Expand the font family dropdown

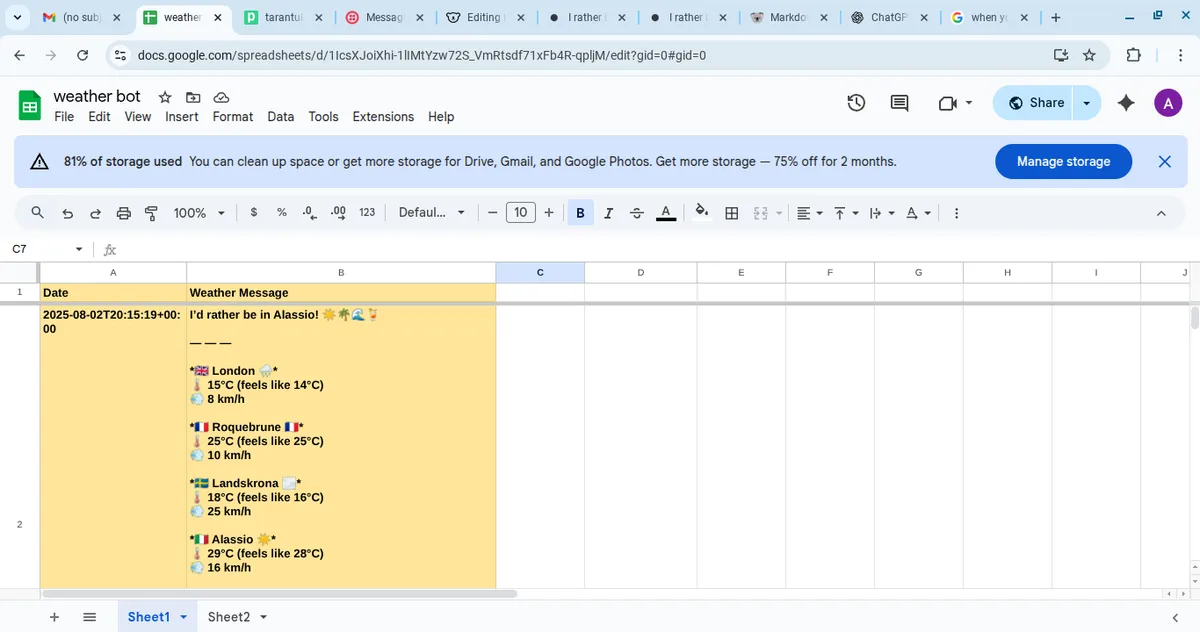pyautogui.click(x=432, y=213)
